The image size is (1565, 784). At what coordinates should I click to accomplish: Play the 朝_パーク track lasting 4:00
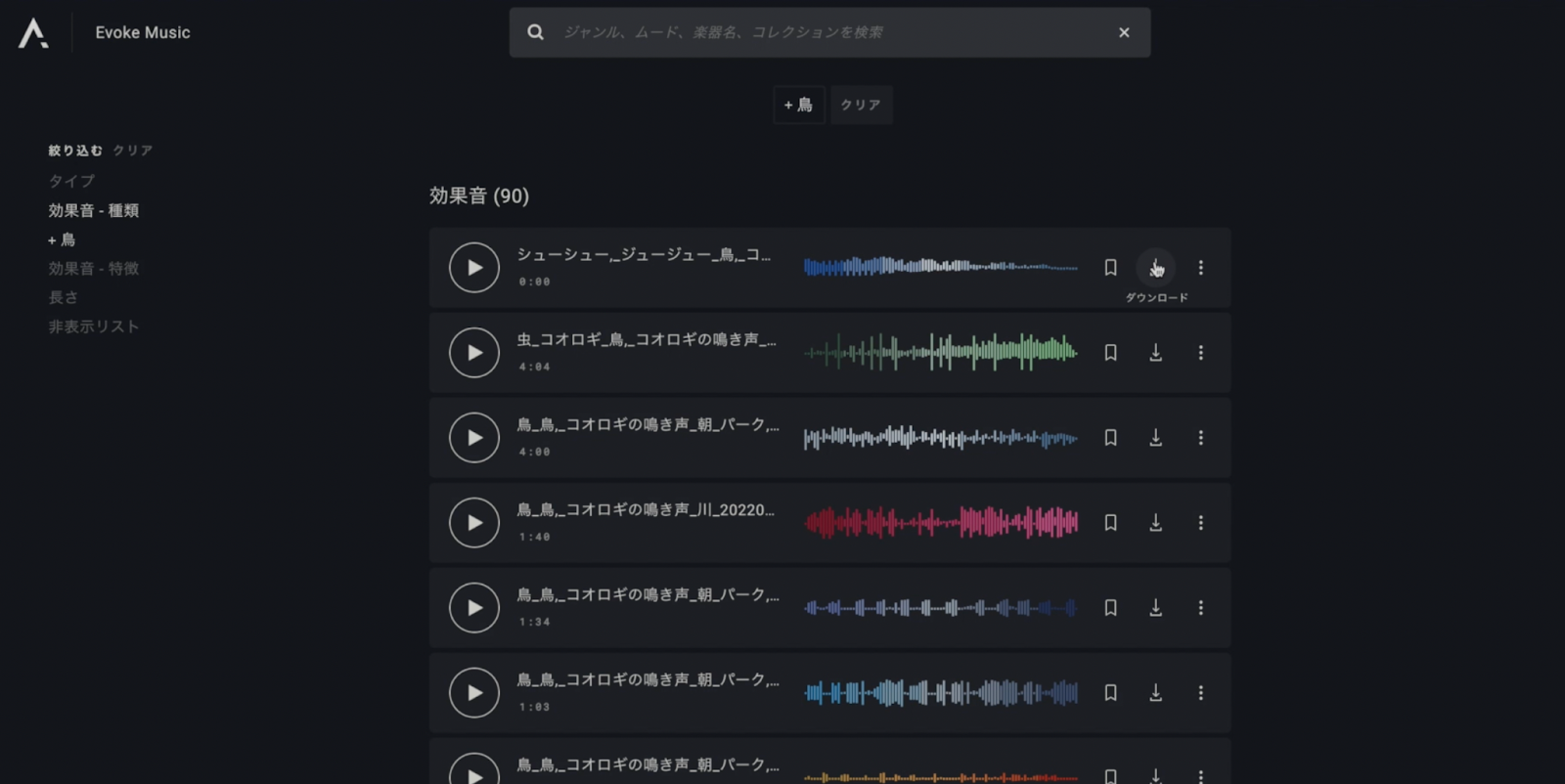coord(474,438)
